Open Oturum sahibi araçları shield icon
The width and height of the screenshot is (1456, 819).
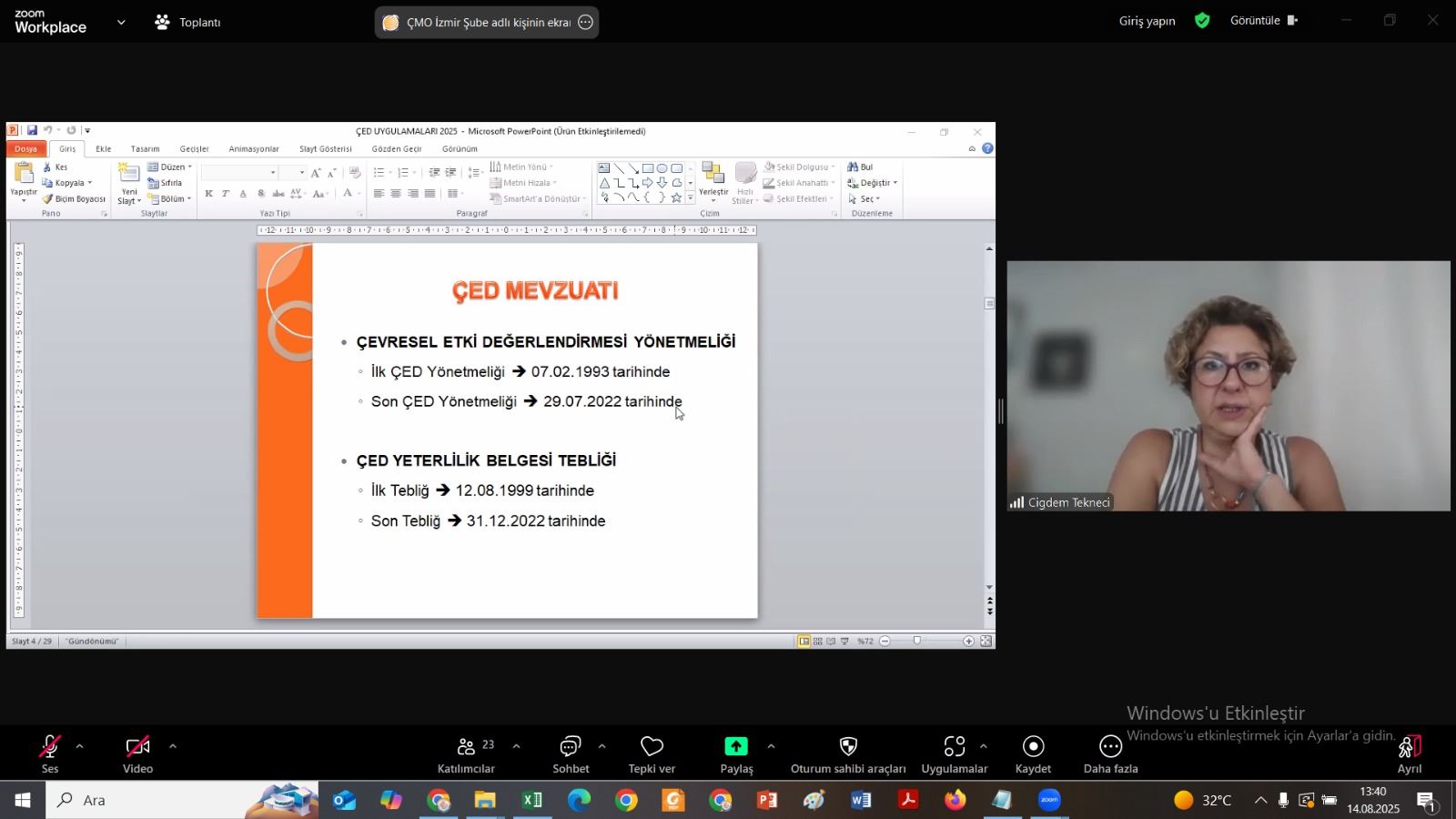tap(848, 747)
